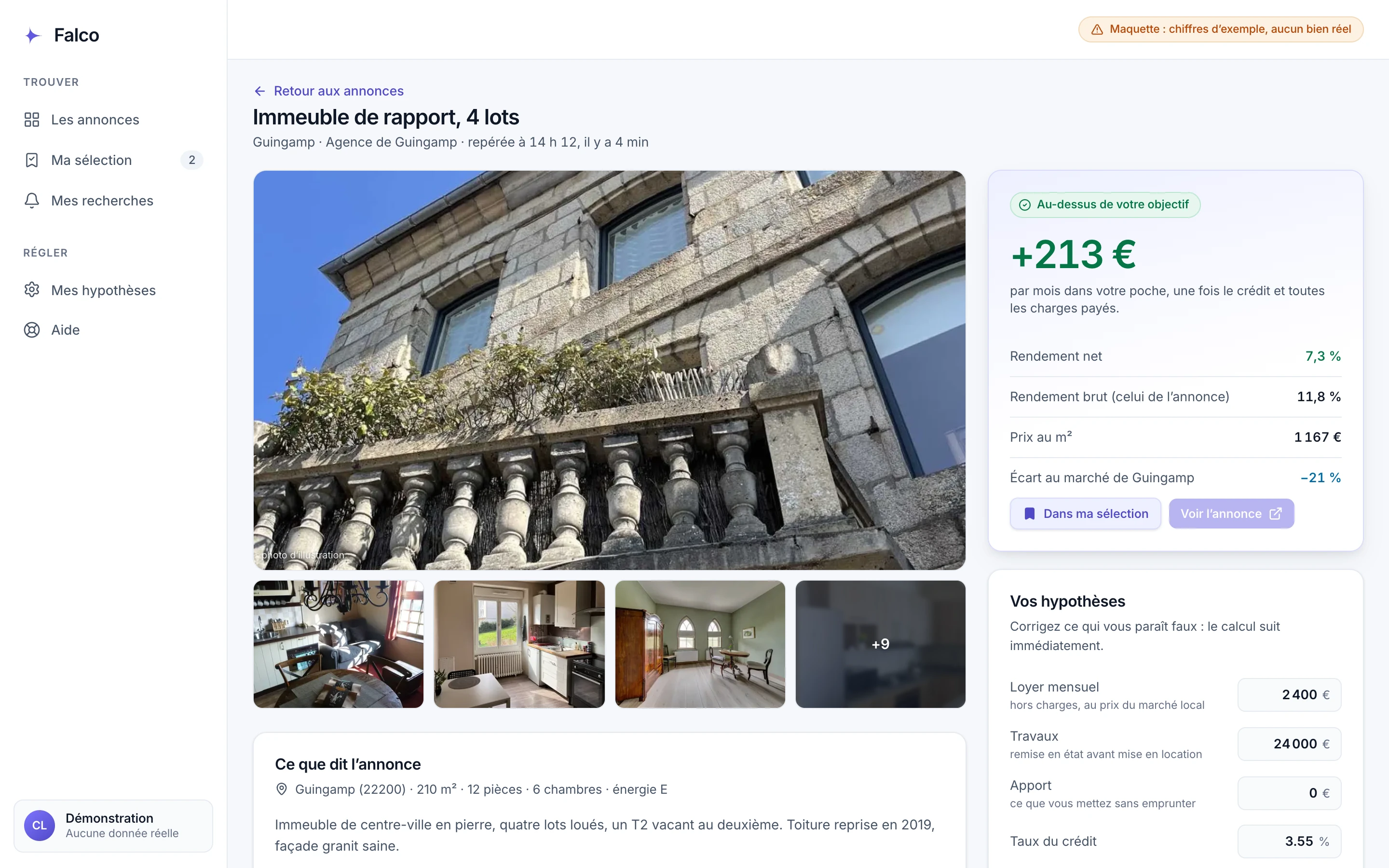Click the warning triangle in Maquette banner

(x=1097, y=29)
